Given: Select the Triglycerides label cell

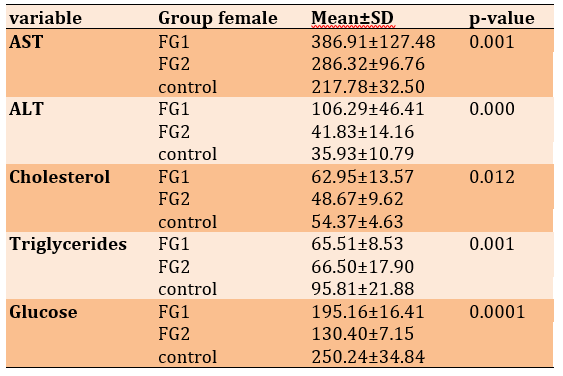Looking at the screenshot, I should click(68, 245).
